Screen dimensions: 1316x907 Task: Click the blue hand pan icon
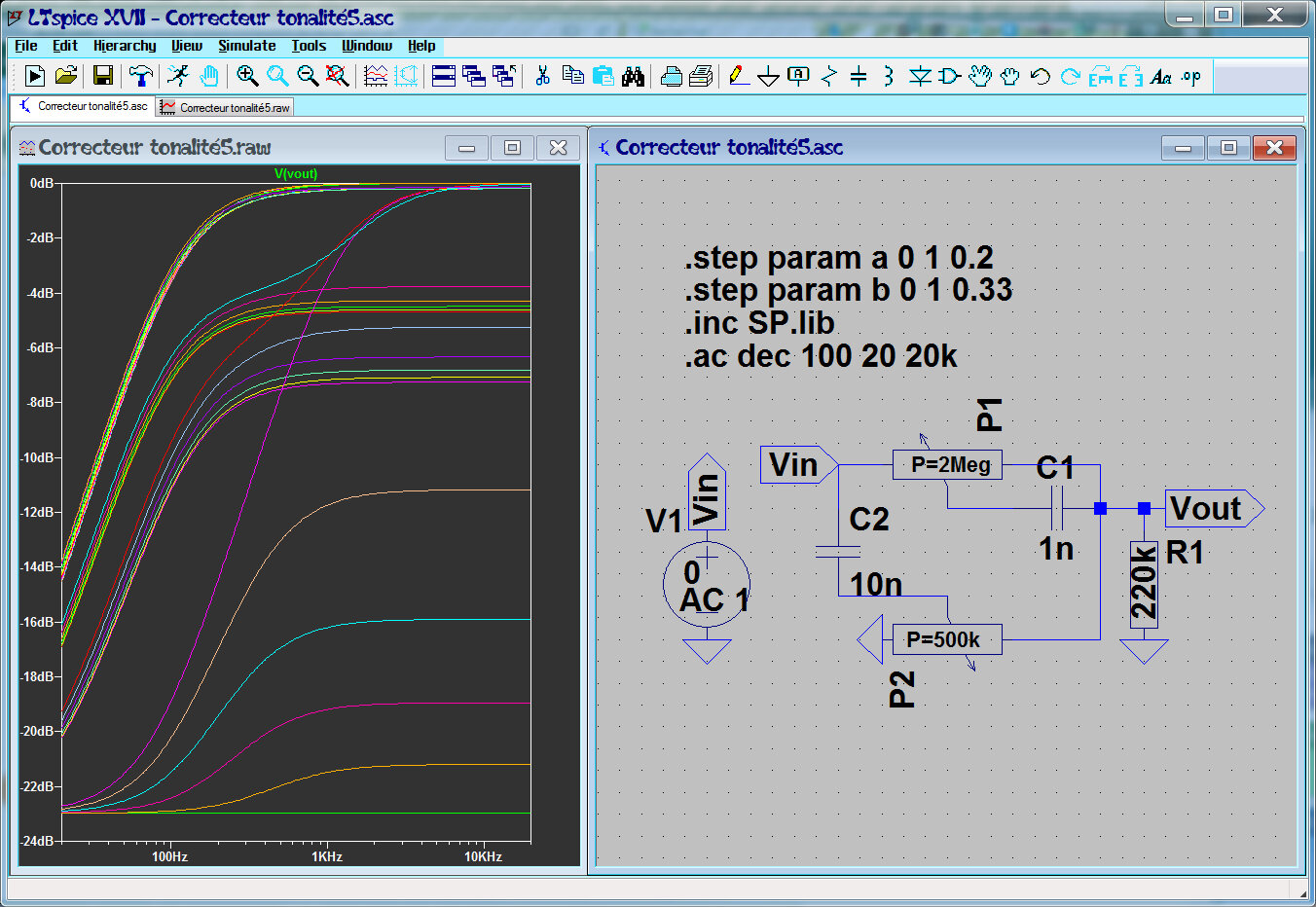(x=208, y=76)
